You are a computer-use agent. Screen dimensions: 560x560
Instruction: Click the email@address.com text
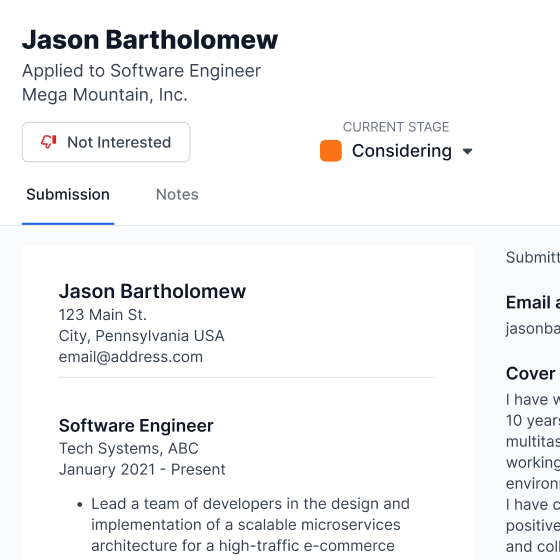click(x=131, y=357)
